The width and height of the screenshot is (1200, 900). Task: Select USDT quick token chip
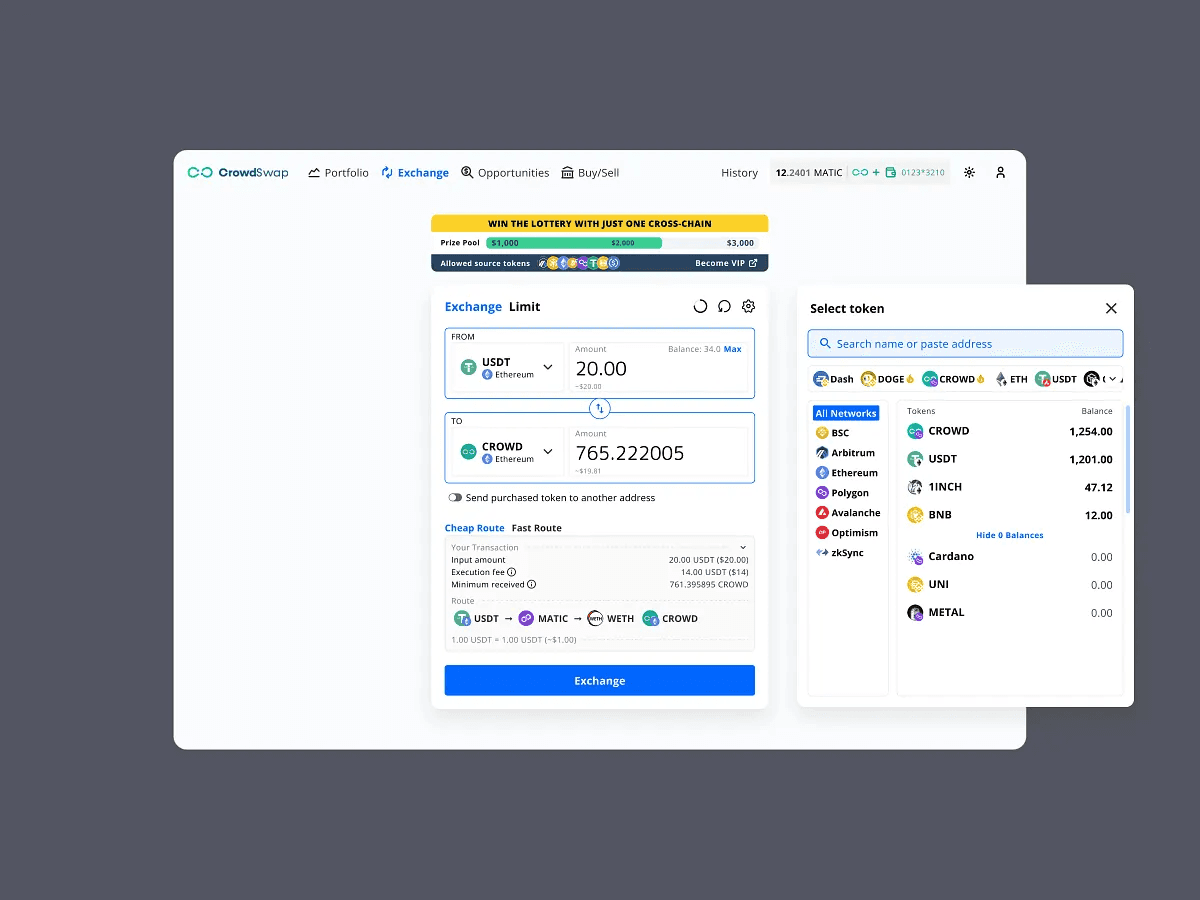[1056, 379]
